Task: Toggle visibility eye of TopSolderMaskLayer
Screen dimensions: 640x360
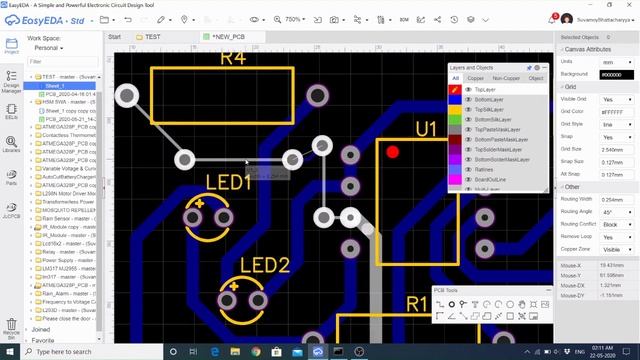Action: click(468, 149)
